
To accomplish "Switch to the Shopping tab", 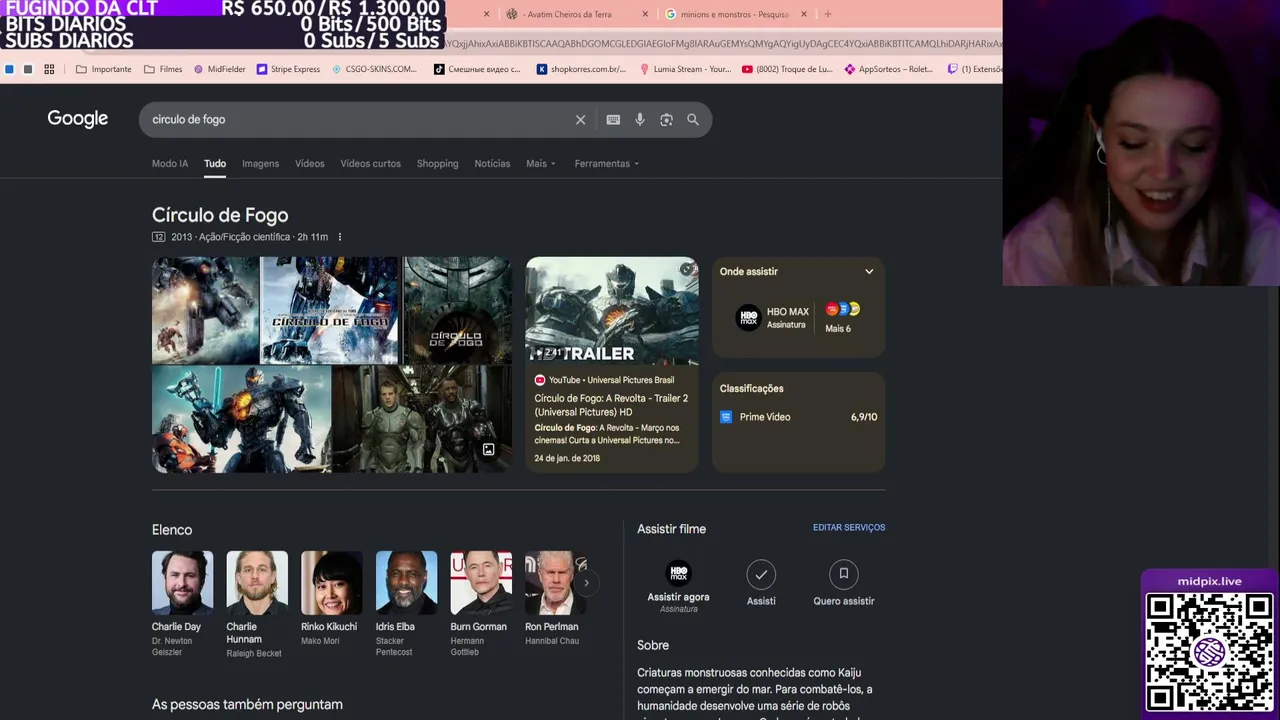I will point(437,164).
